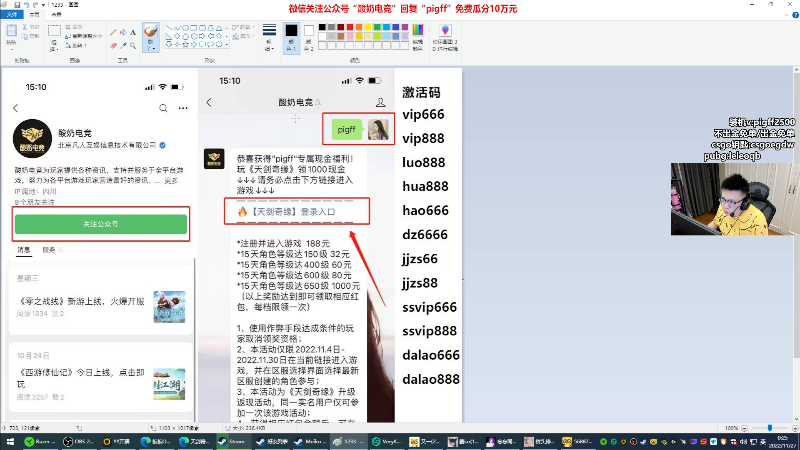Open Customize Quick Access Toolbar dropdown
The height and width of the screenshot is (450, 800).
click(43, 5)
